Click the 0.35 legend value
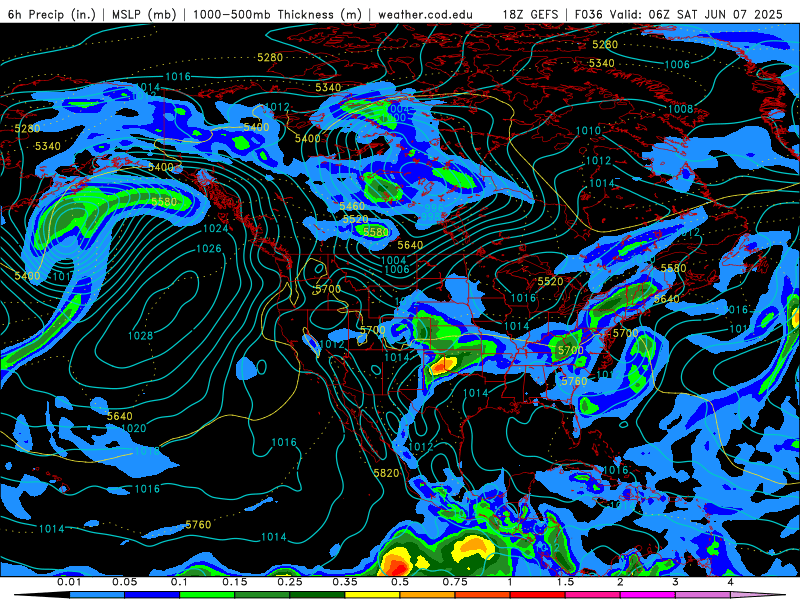 345,582
